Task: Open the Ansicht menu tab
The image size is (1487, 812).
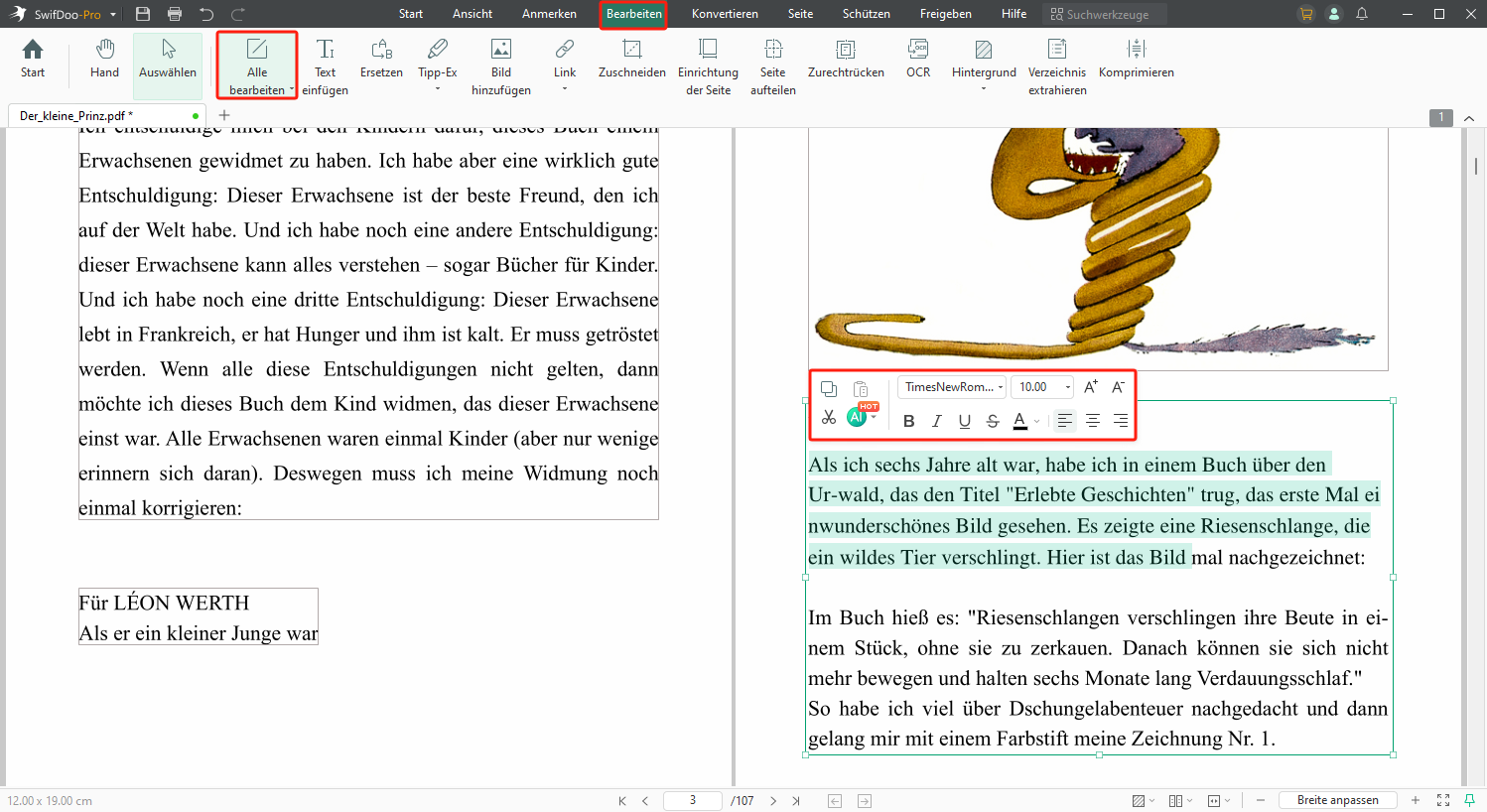Action: 473,14
